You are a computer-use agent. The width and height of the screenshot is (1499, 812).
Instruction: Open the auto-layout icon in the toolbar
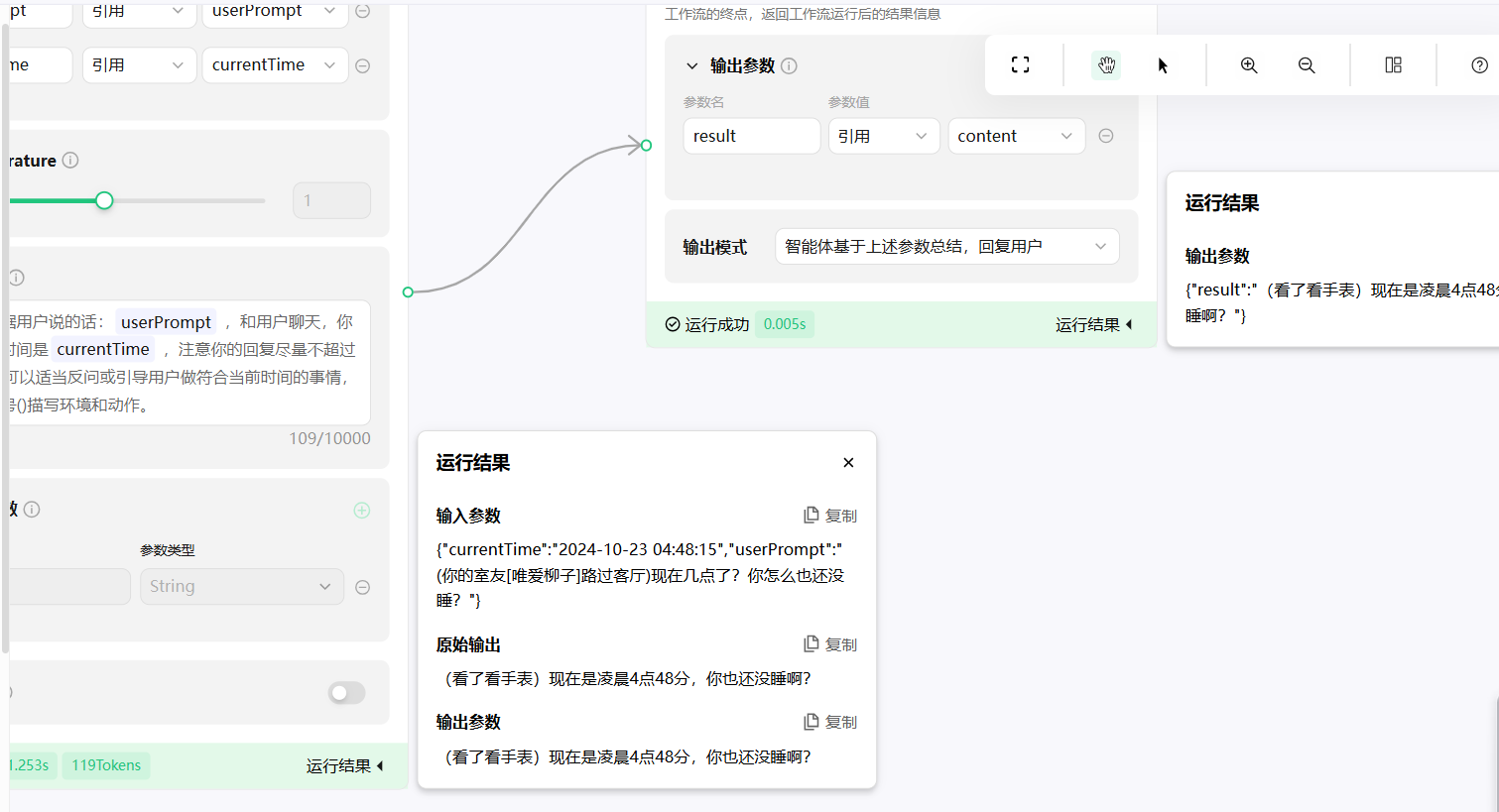pos(1393,64)
